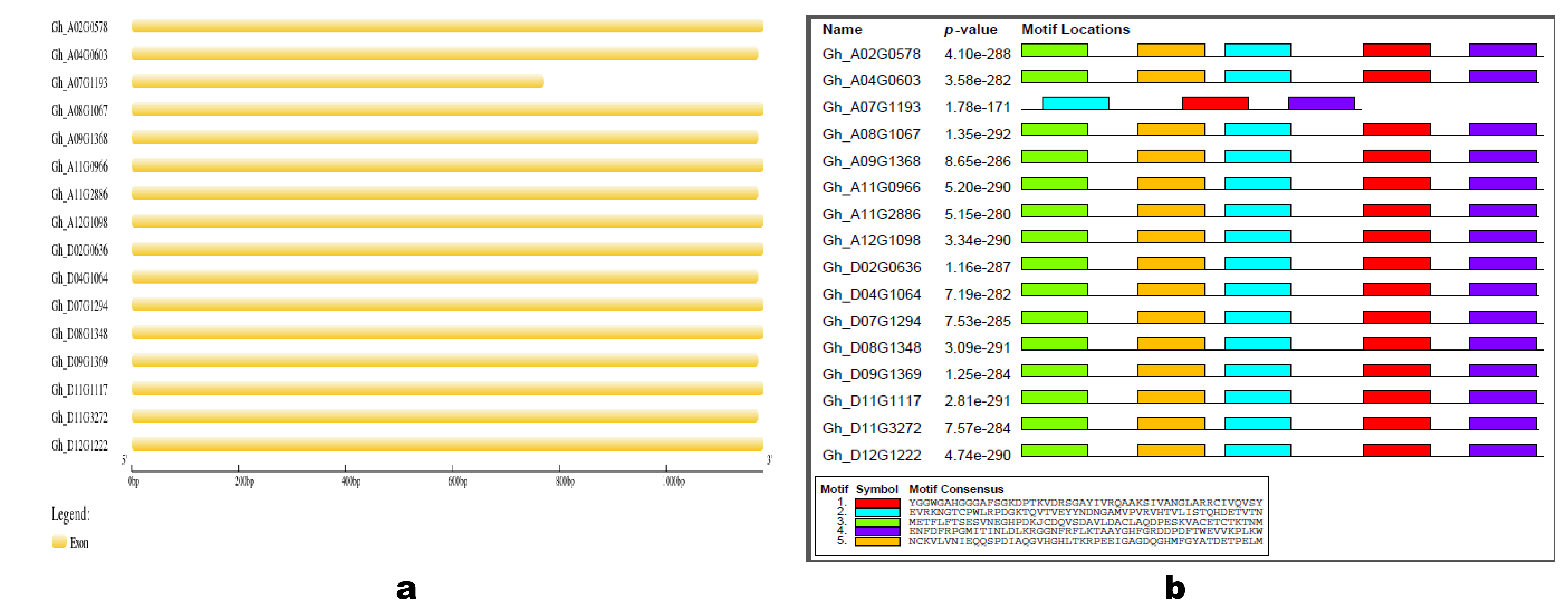Click the yellow Exon legend swatch
This screenshot has width=1568, height=611.
pyautogui.click(x=59, y=542)
